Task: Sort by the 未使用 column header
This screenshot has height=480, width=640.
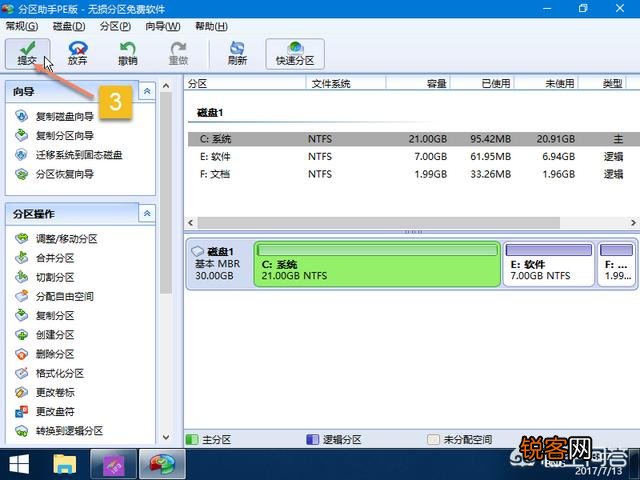Action: tap(546, 83)
